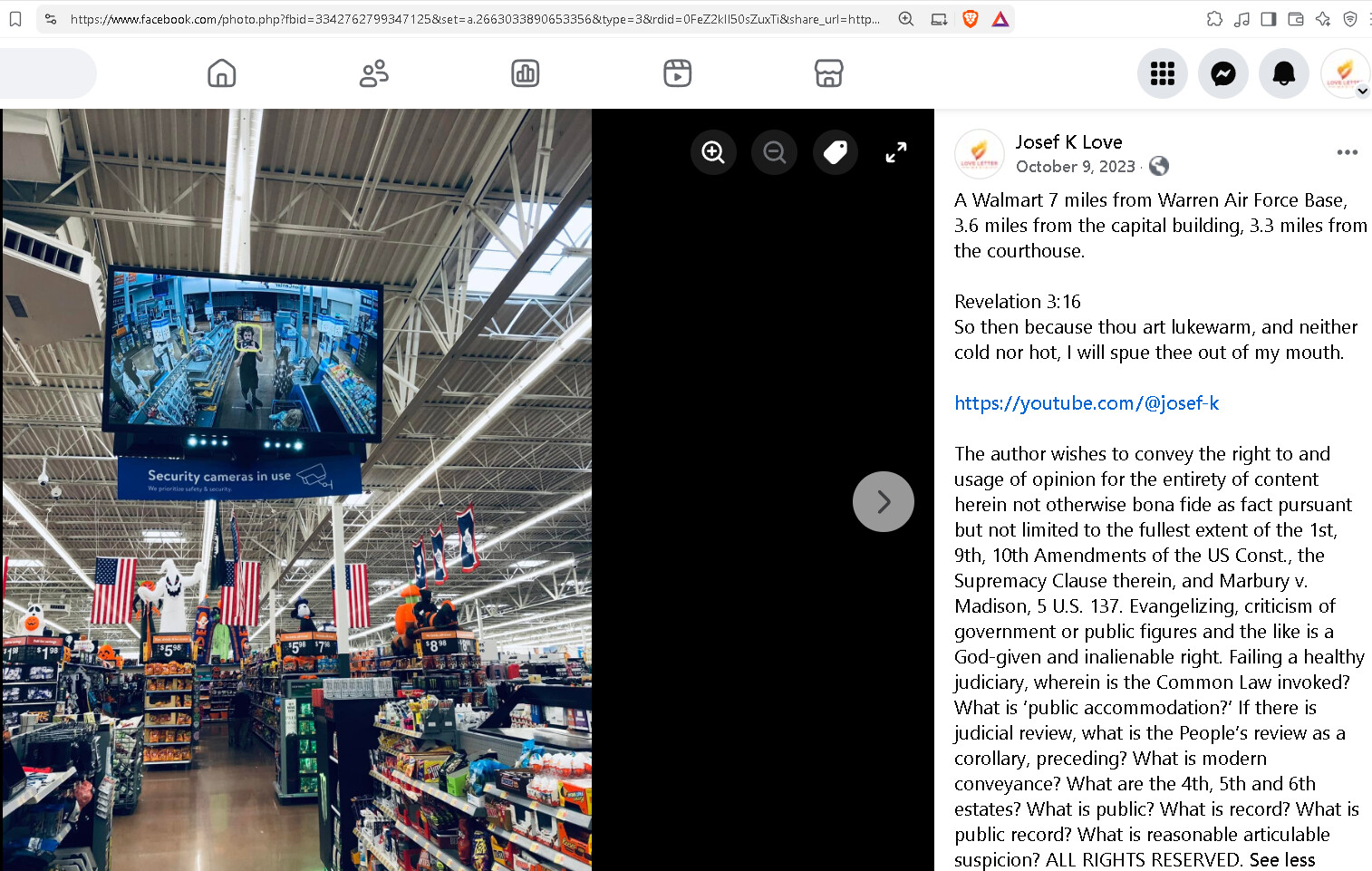Open Messenger chats
This screenshot has width=1372, height=871.
pos(1223,73)
